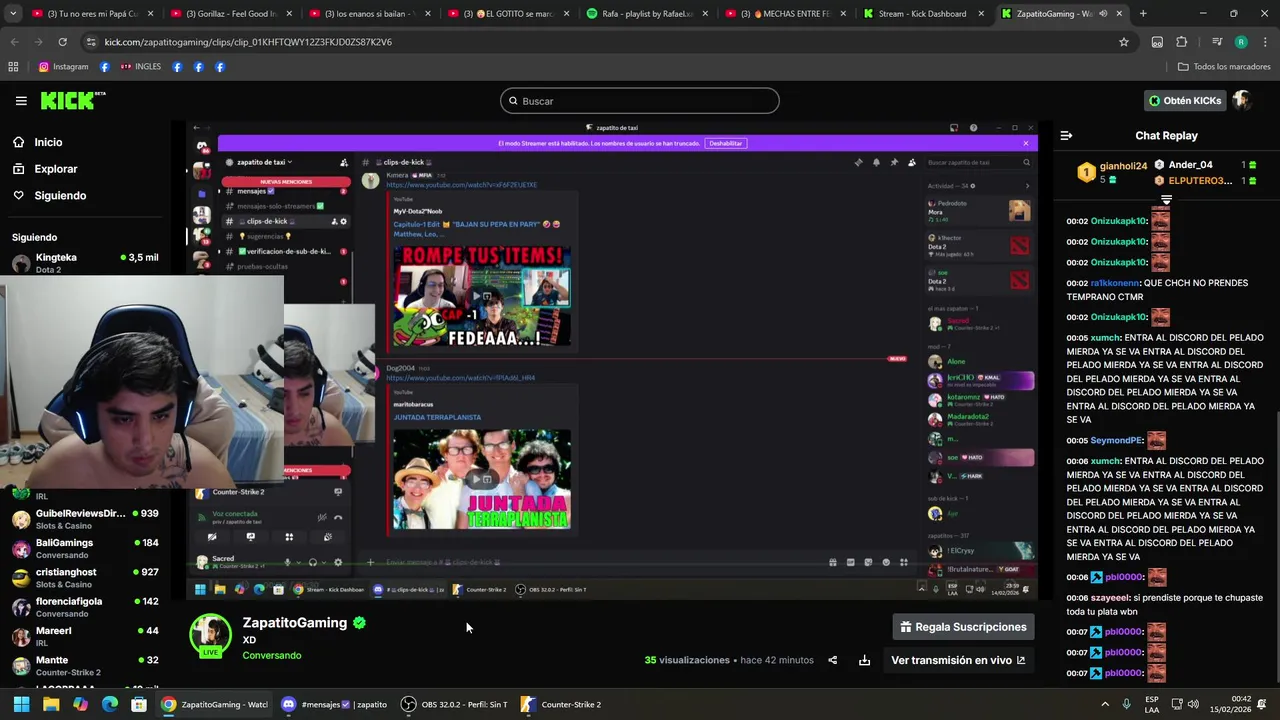Switch to Gorillaz - Feel Good tab

click(x=229, y=14)
